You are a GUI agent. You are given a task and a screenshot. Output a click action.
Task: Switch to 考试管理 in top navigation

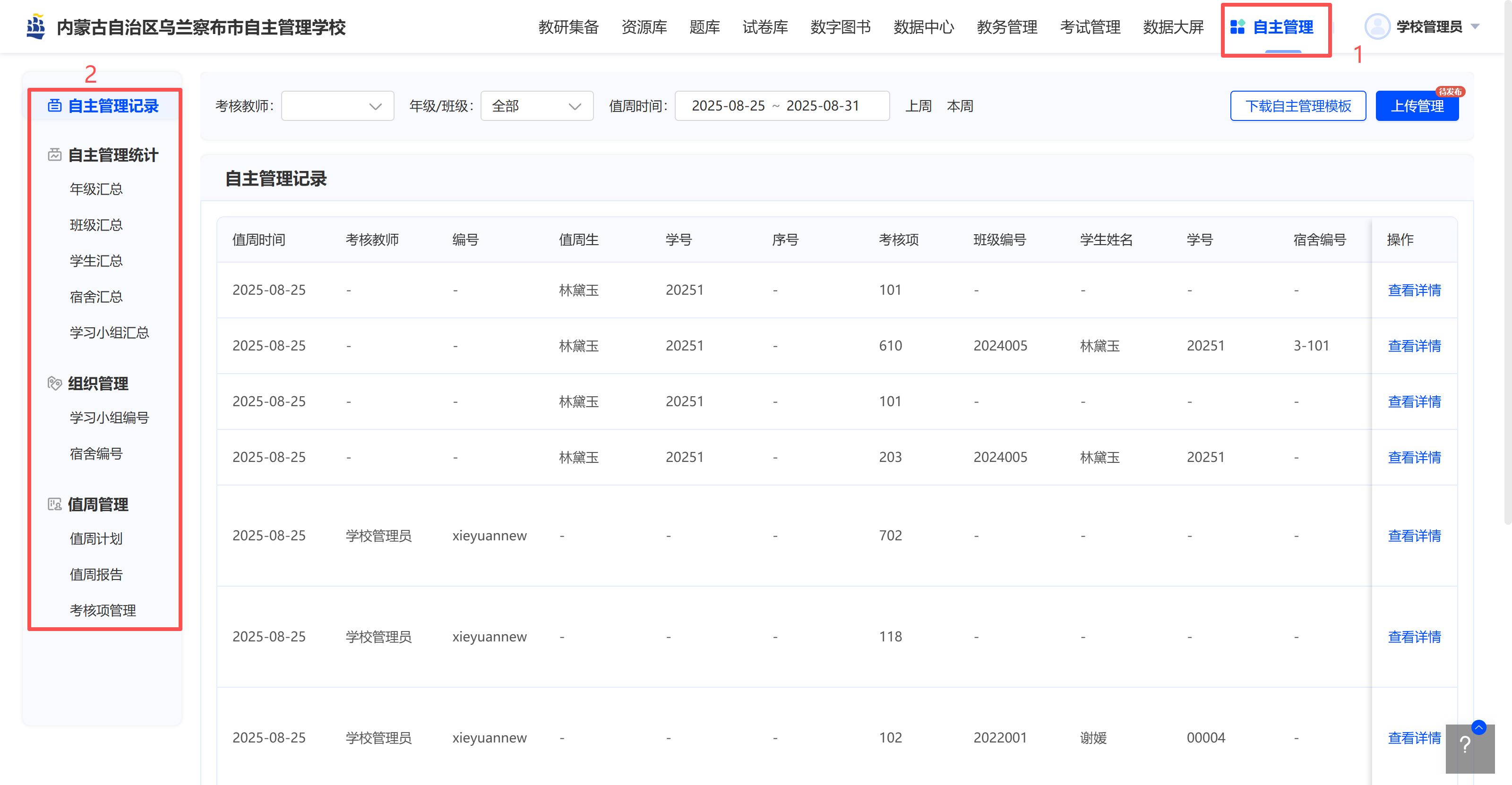[1090, 27]
